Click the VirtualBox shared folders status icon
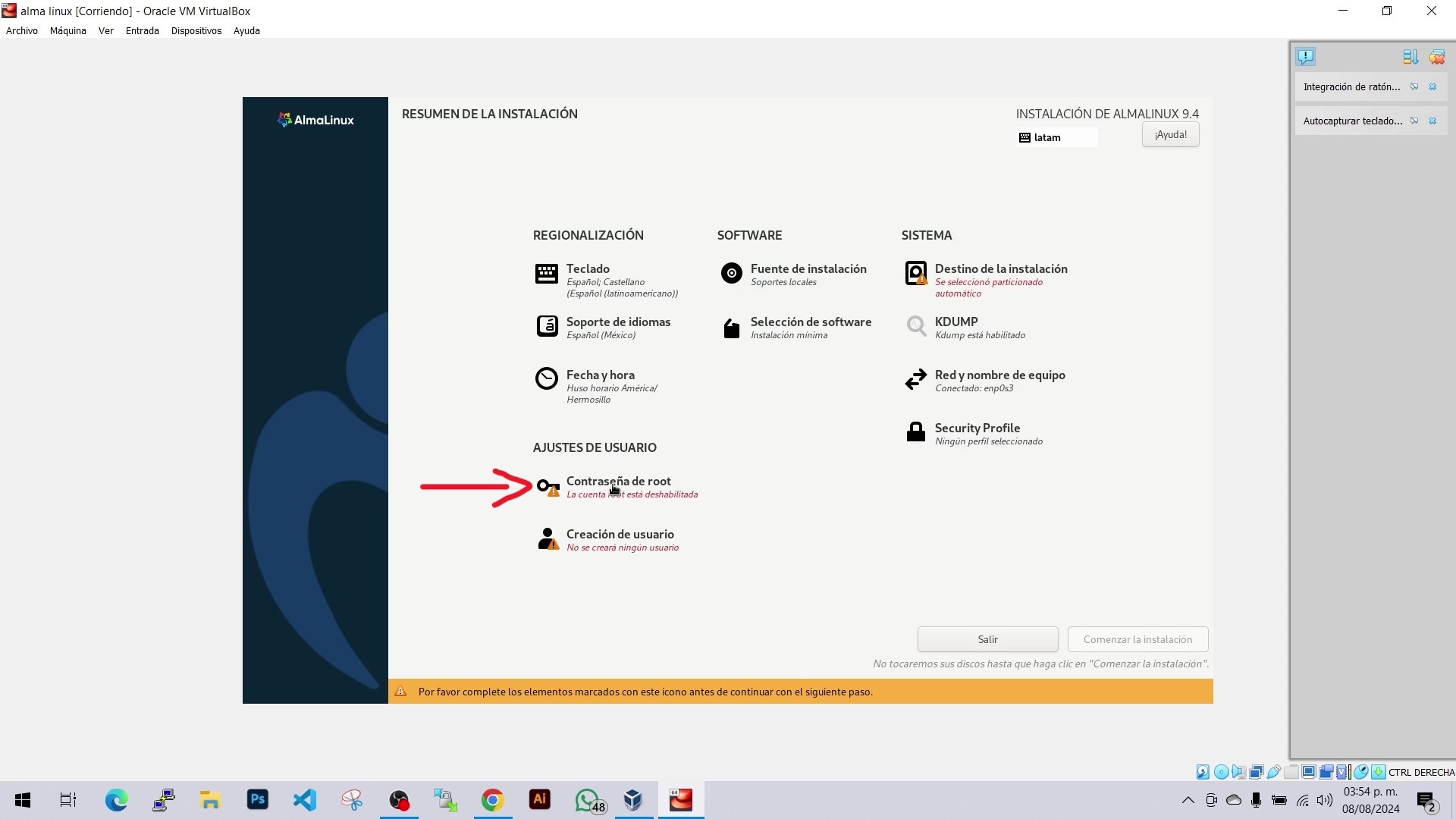Viewport: 1456px width, 819px height. tap(1291, 772)
